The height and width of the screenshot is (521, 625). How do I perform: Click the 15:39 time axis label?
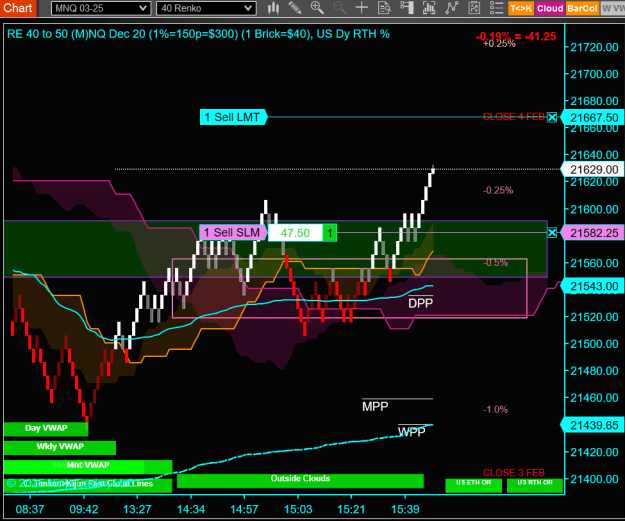(405, 509)
